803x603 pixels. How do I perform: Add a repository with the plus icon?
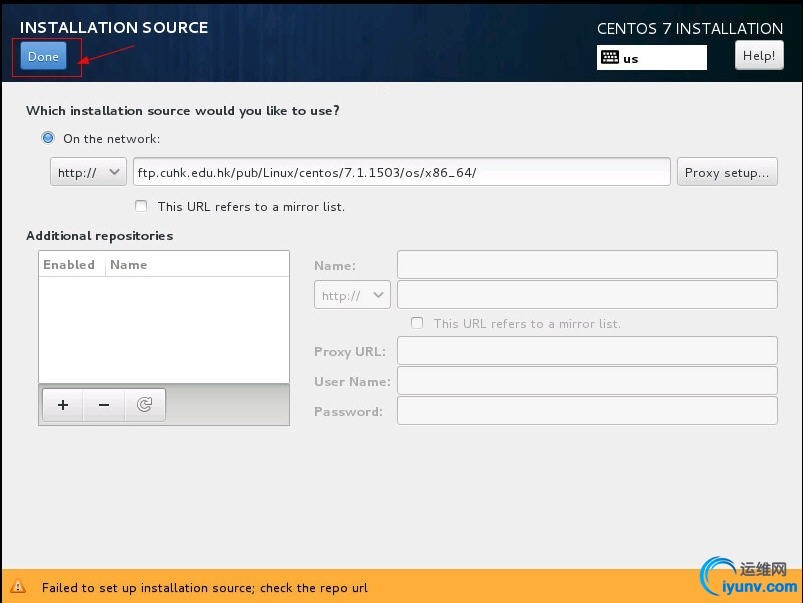click(63, 405)
